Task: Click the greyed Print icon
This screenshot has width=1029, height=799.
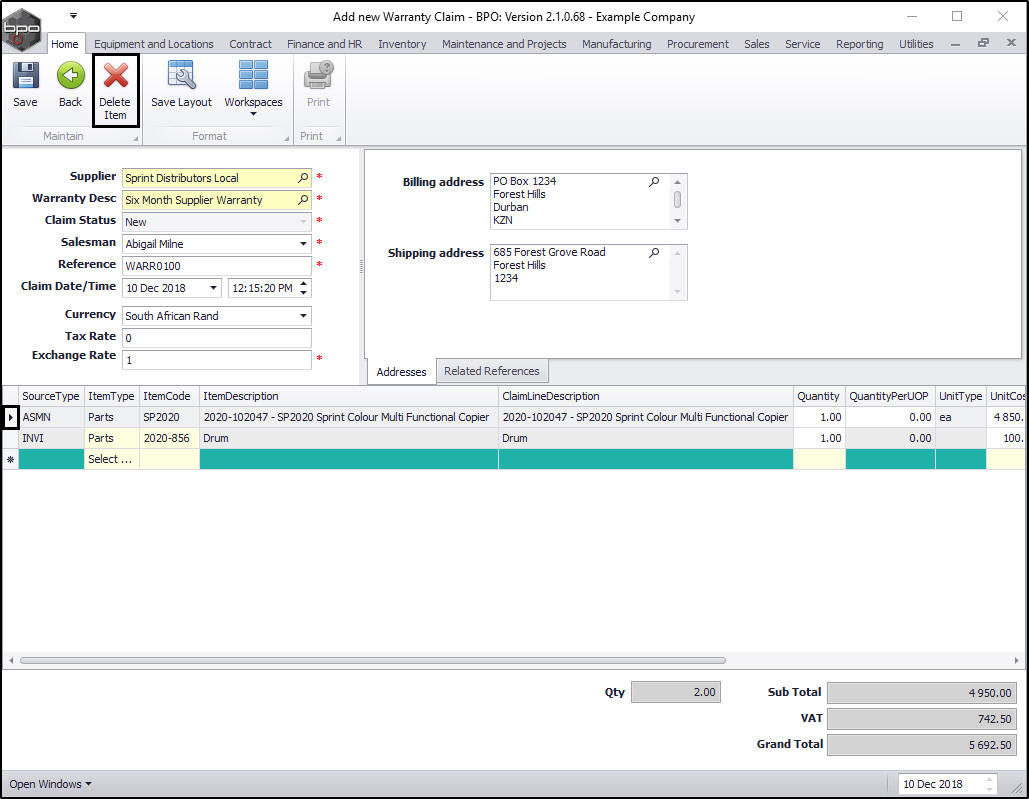Action: click(318, 76)
